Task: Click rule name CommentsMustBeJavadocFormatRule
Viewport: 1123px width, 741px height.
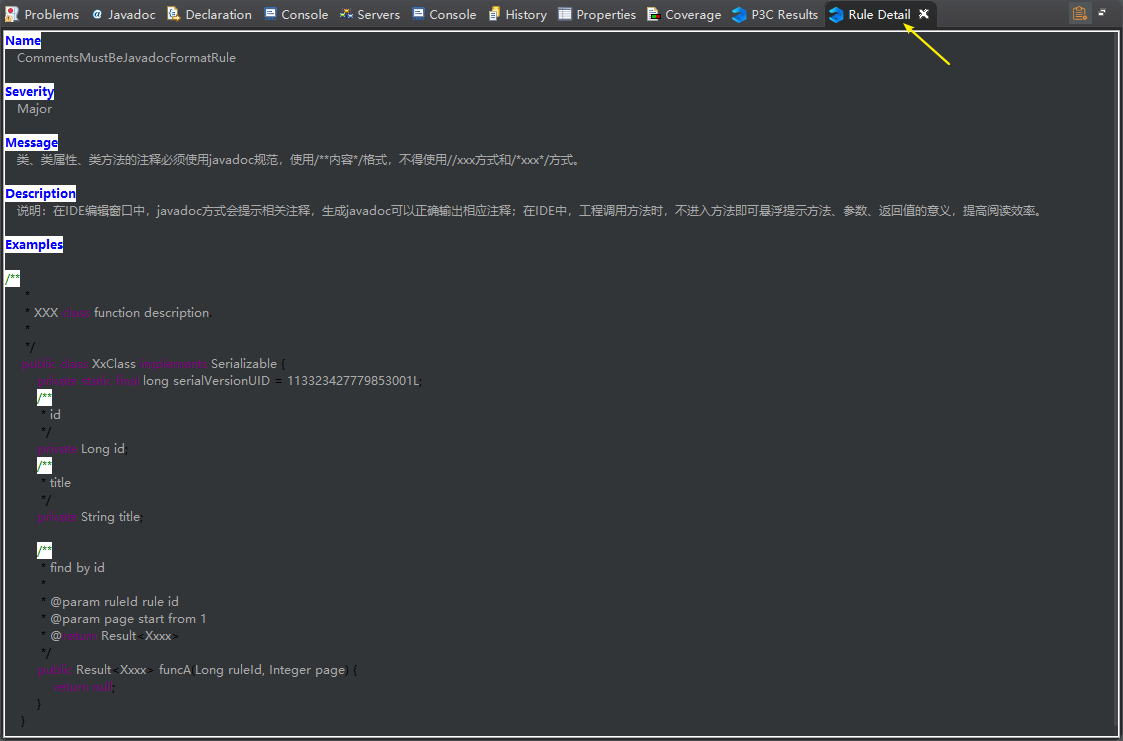Action: [126, 58]
